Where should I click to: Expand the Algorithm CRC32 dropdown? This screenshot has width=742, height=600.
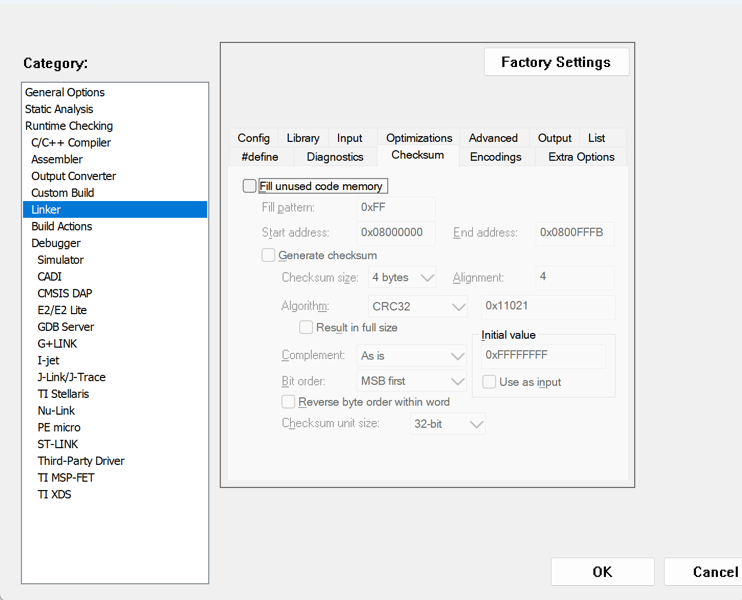pos(418,306)
